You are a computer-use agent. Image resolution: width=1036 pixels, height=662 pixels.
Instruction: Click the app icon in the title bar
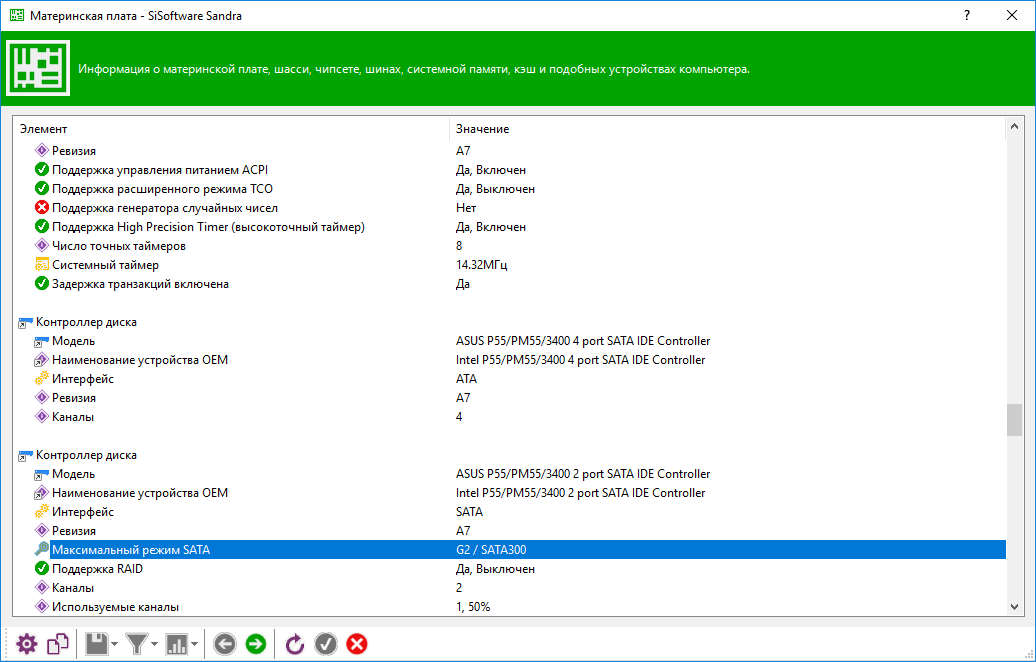[17, 15]
